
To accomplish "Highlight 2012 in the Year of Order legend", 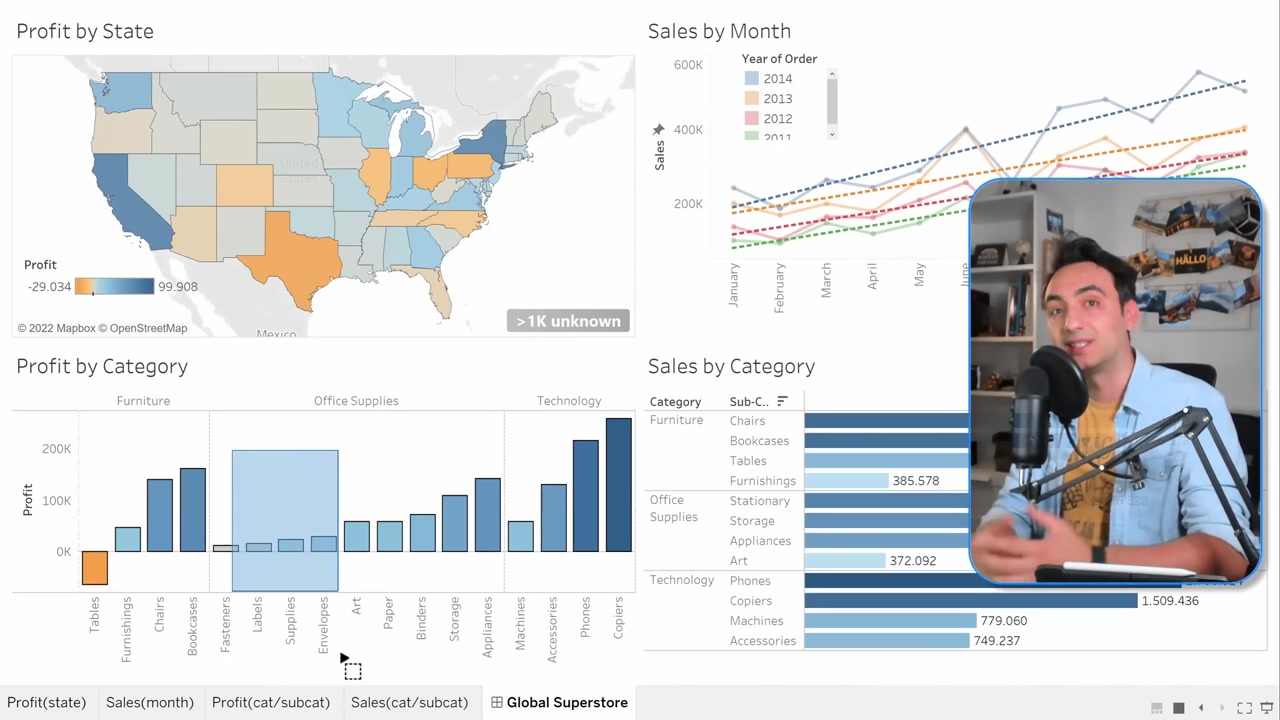I will 777,119.
